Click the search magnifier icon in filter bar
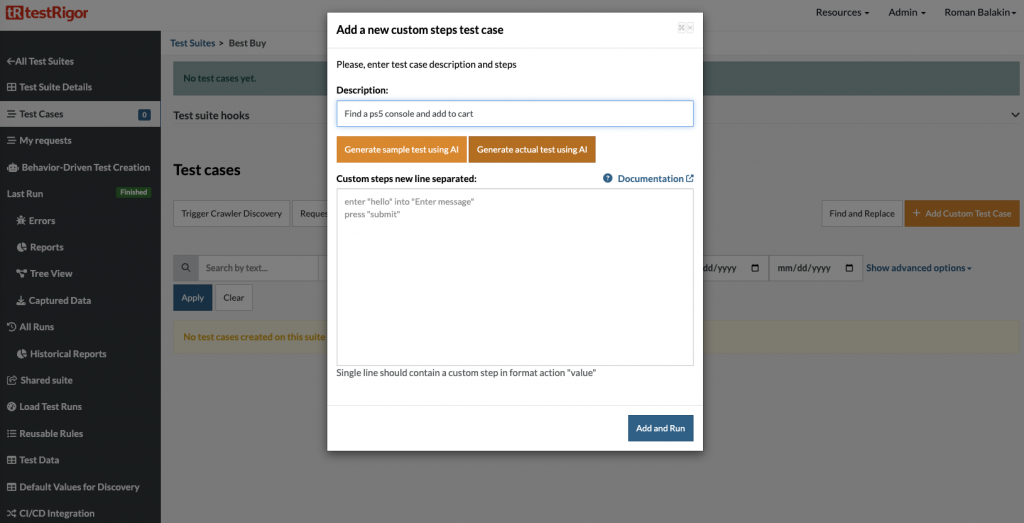Screen dimensions: 1024x523 185,268
